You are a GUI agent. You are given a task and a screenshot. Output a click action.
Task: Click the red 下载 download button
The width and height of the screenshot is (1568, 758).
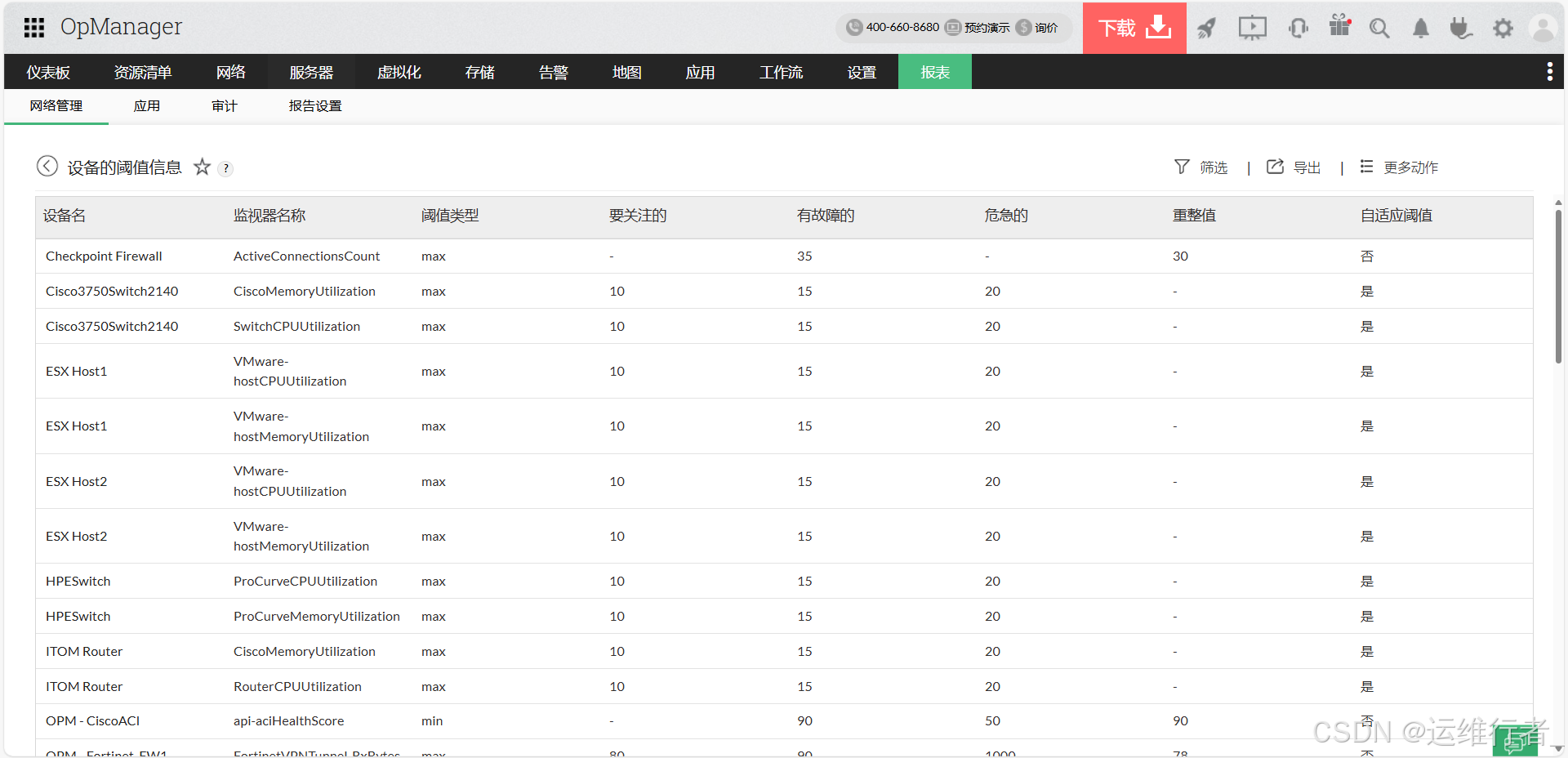click(x=1134, y=28)
